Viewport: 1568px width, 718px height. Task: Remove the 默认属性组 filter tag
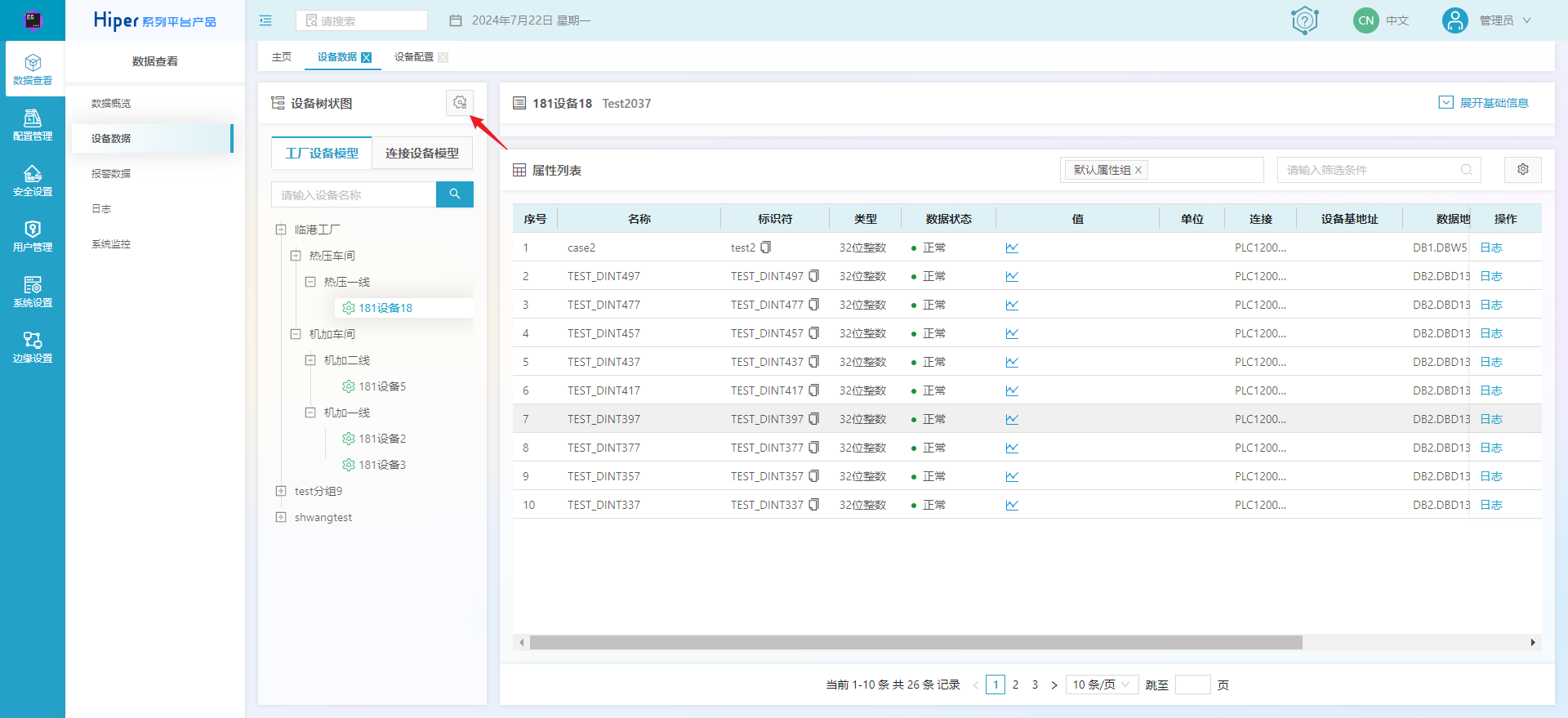(1138, 170)
